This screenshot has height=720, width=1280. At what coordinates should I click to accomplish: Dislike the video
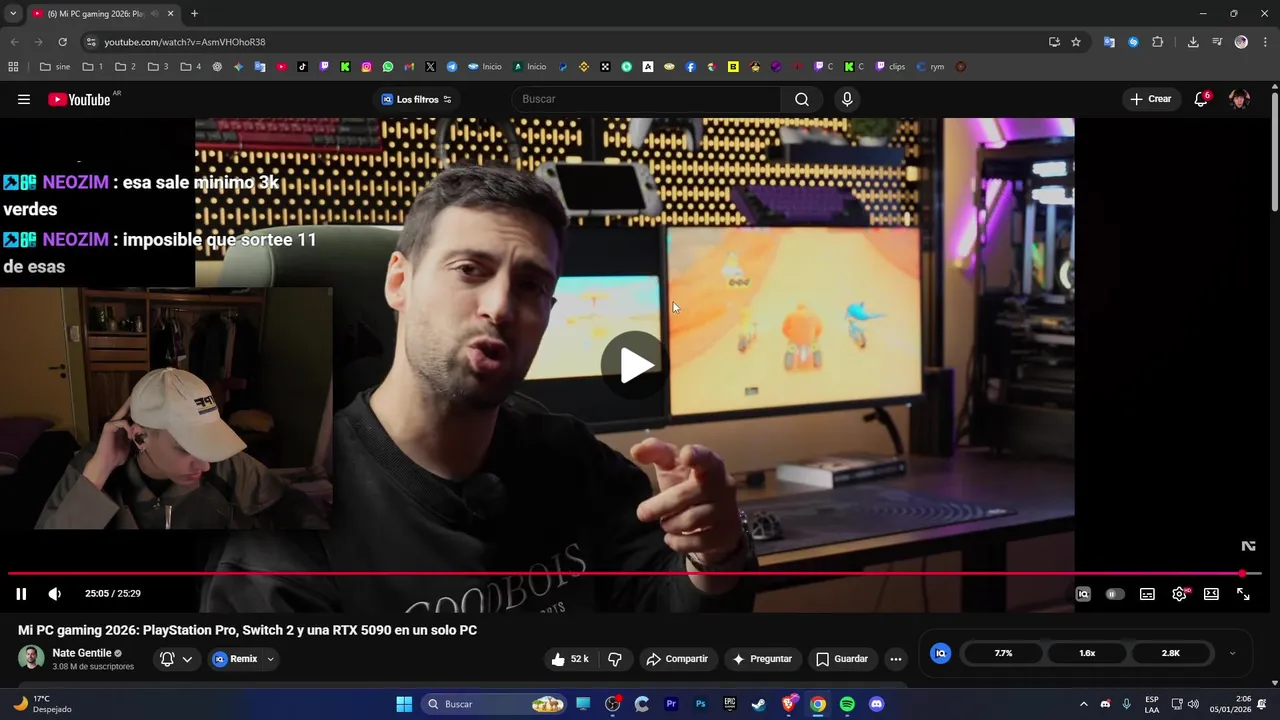point(615,659)
